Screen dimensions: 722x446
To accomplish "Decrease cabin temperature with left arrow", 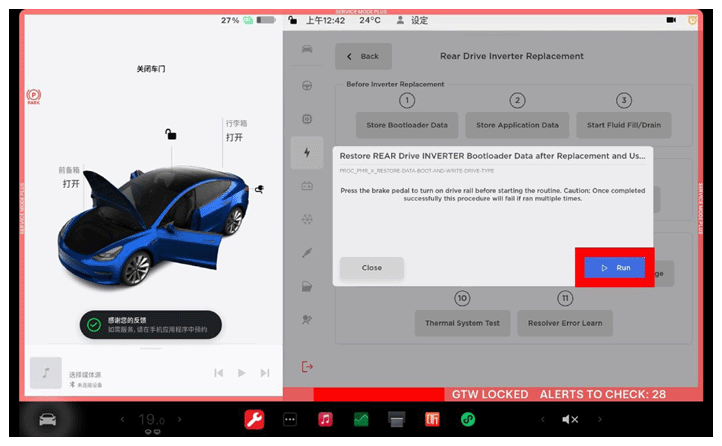I will (x=122, y=419).
